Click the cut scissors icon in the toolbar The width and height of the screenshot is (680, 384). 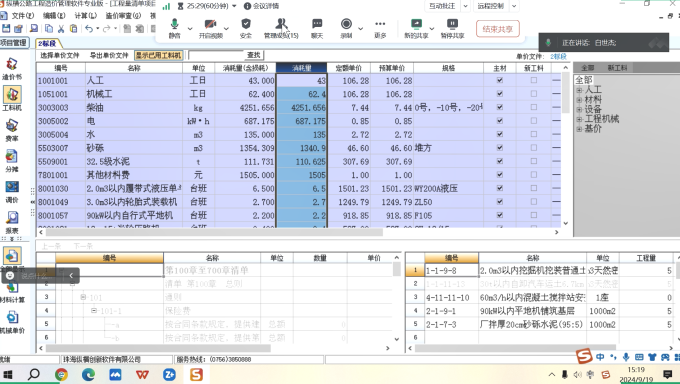click(x=61, y=29)
